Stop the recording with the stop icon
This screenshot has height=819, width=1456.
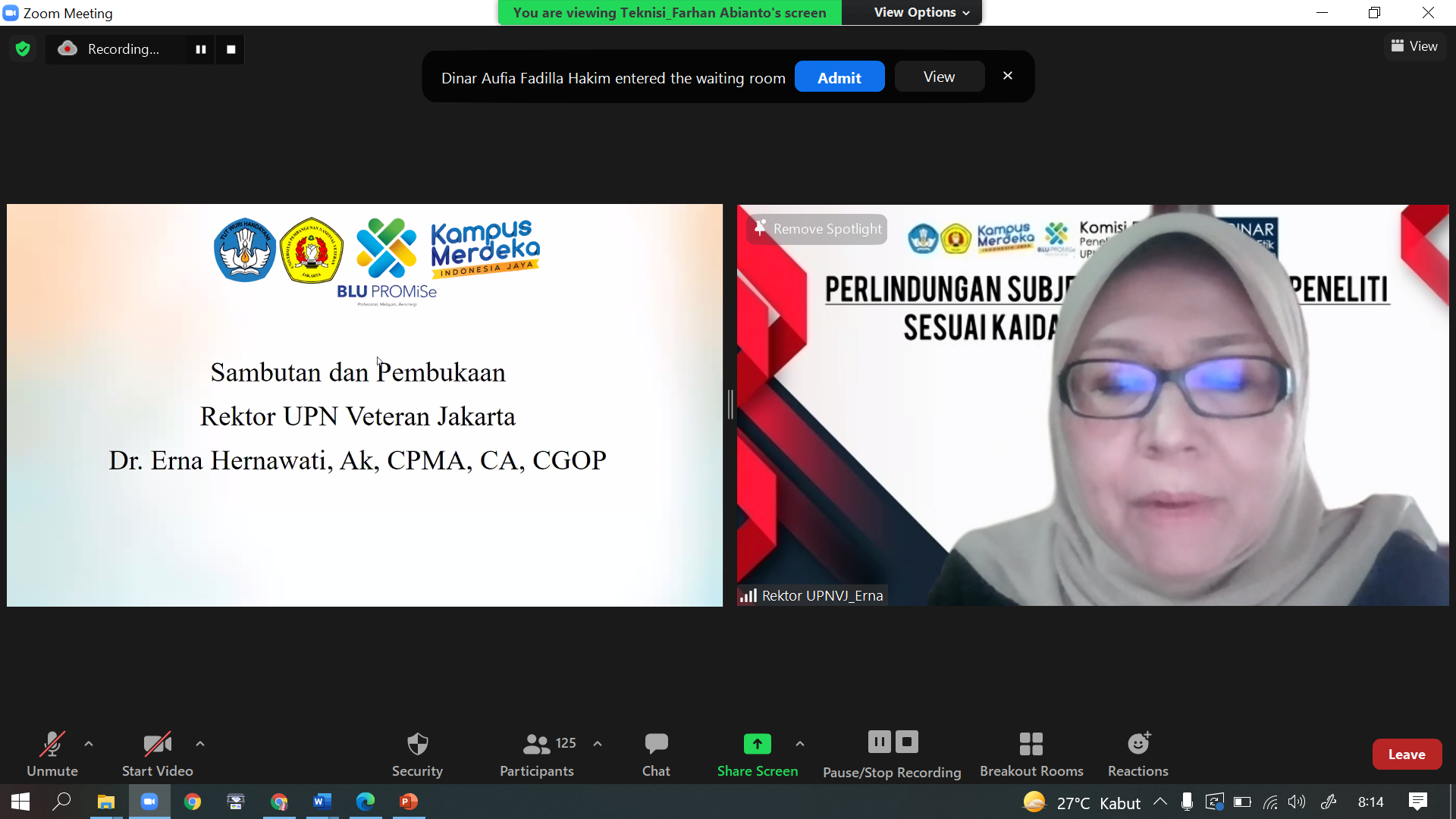point(907,742)
